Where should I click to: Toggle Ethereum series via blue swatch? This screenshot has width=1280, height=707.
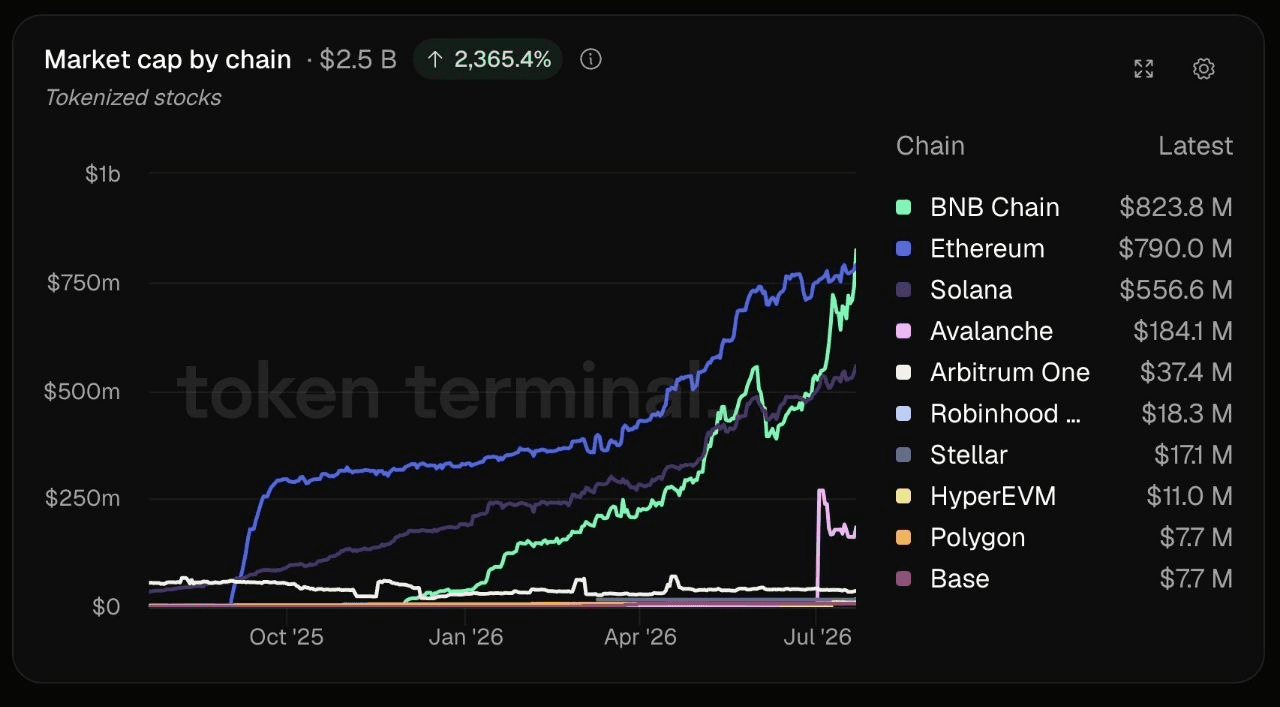[904, 248]
